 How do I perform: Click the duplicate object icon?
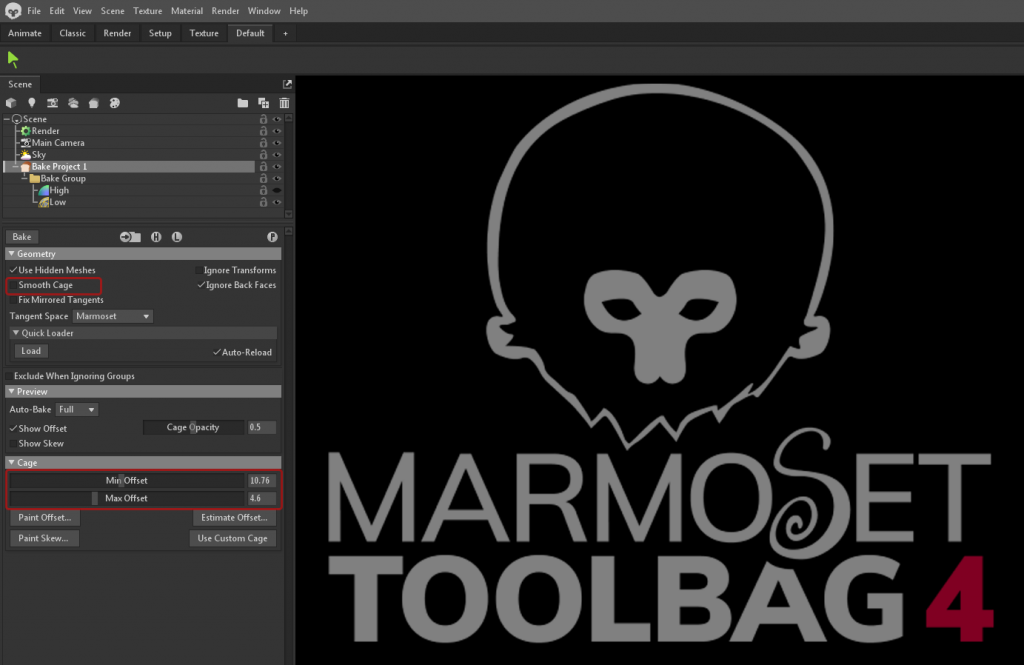(x=263, y=103)
